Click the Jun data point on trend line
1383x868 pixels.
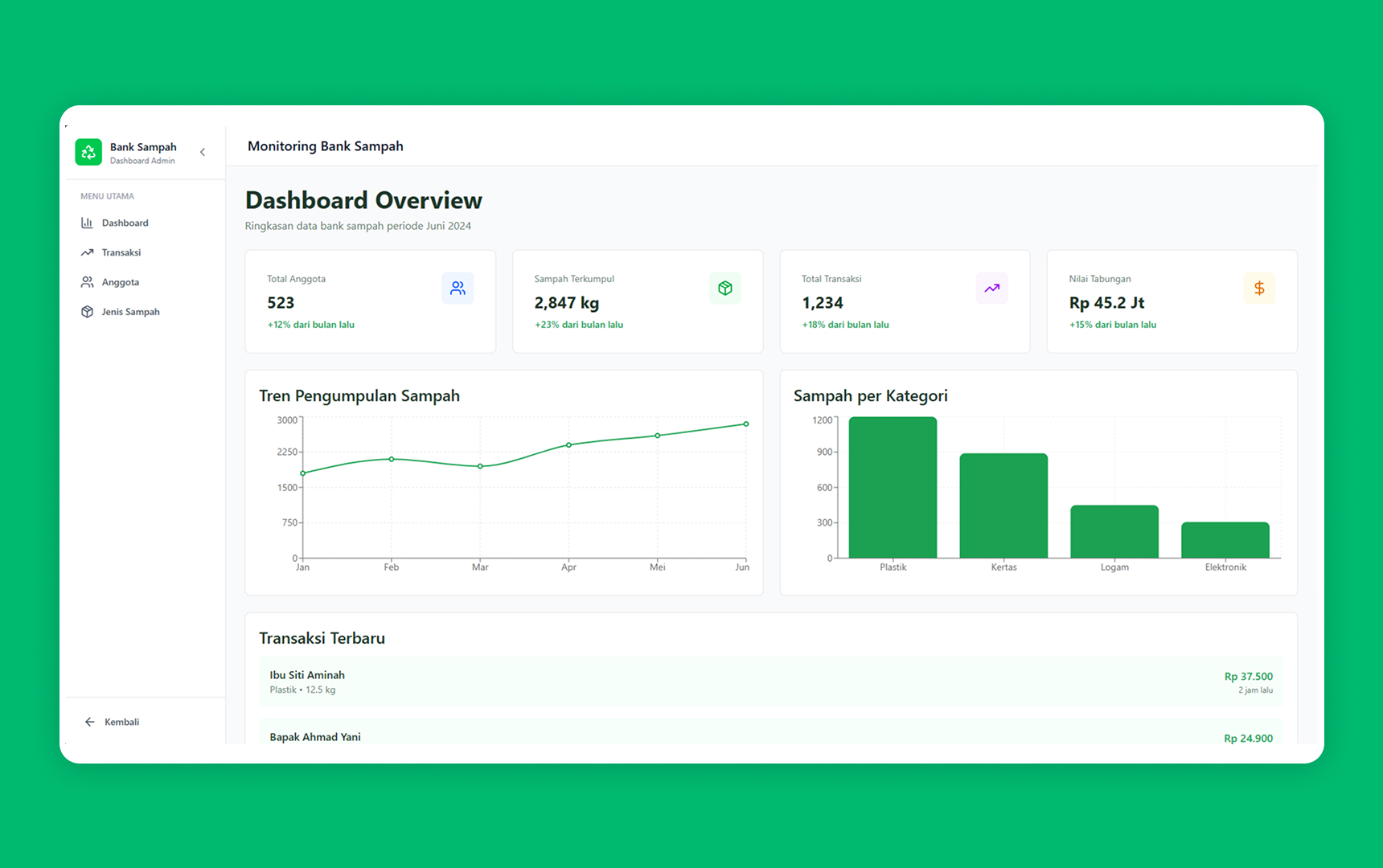[x=745, y=424]
